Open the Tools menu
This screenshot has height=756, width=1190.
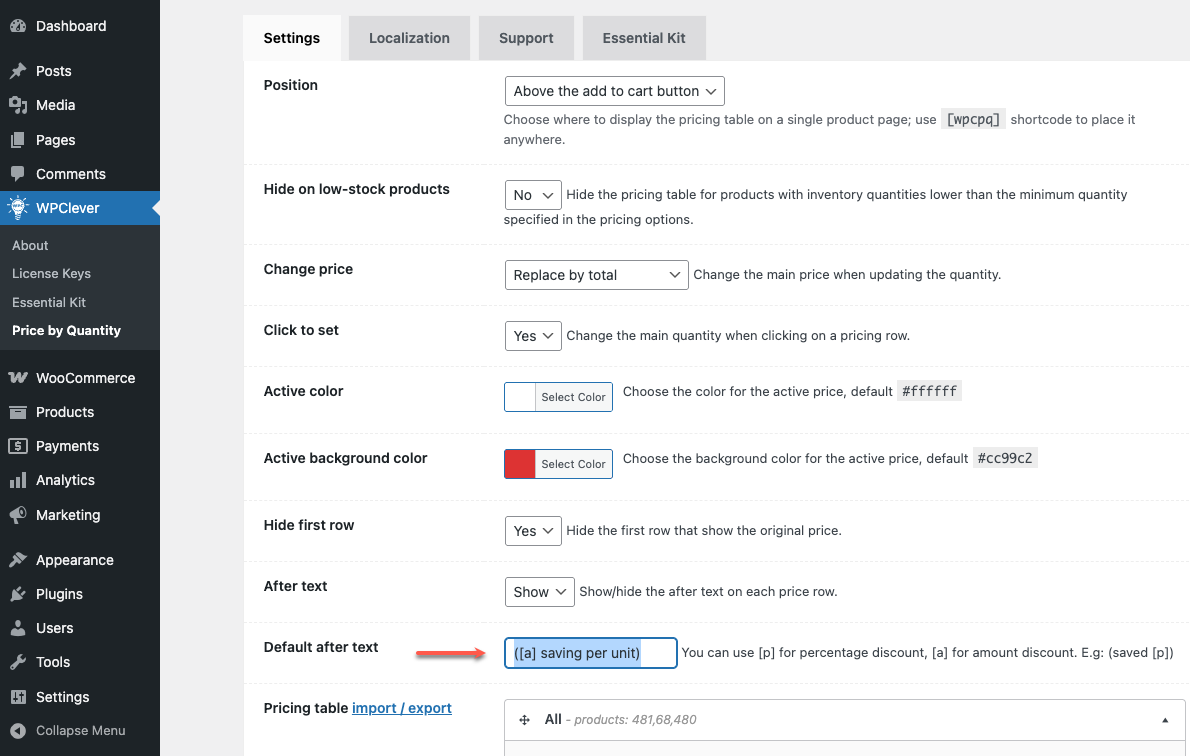pos(80,662)
